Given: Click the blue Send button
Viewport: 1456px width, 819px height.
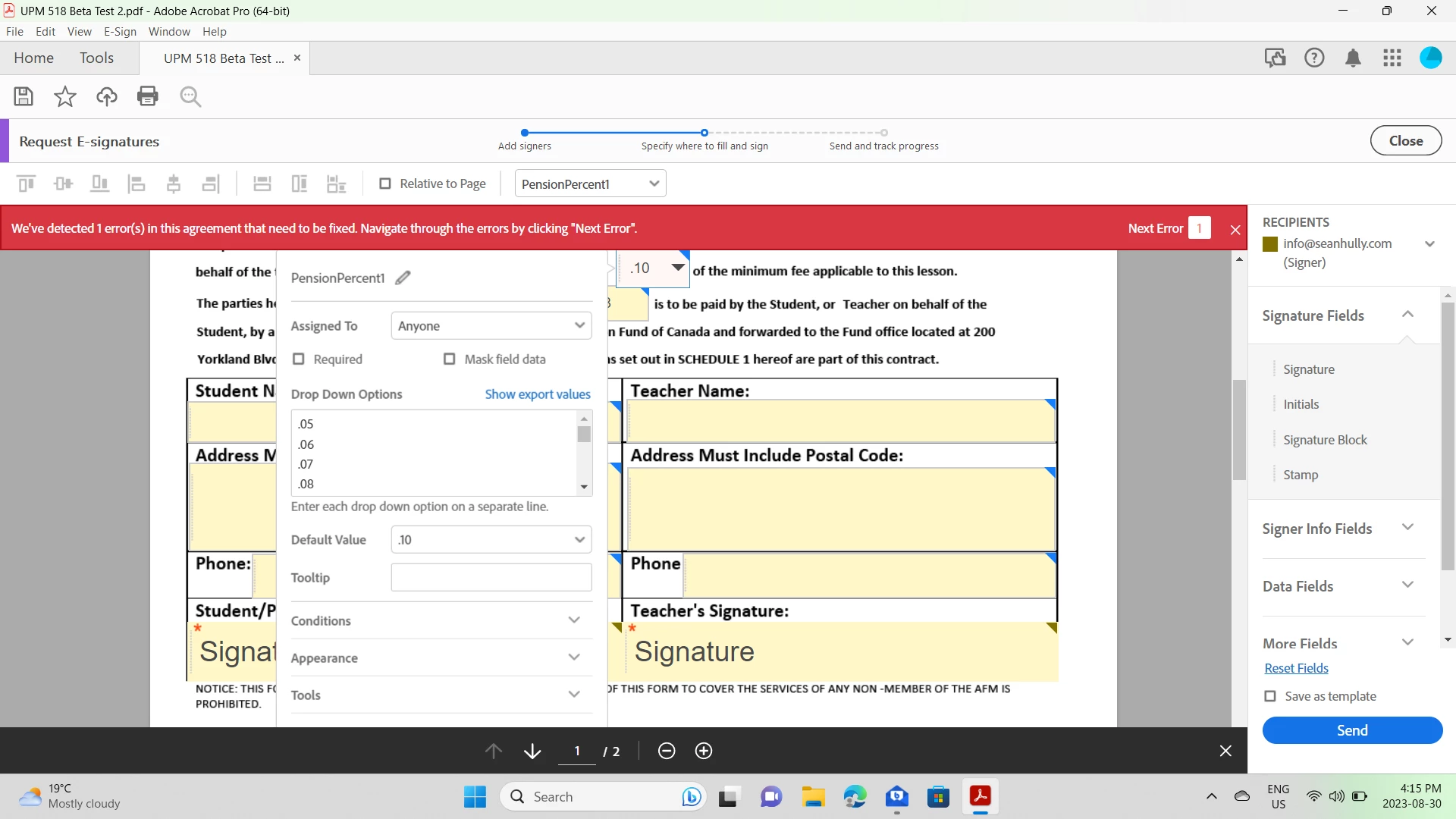Looking at the screenshot, I should coord(1352,730).
